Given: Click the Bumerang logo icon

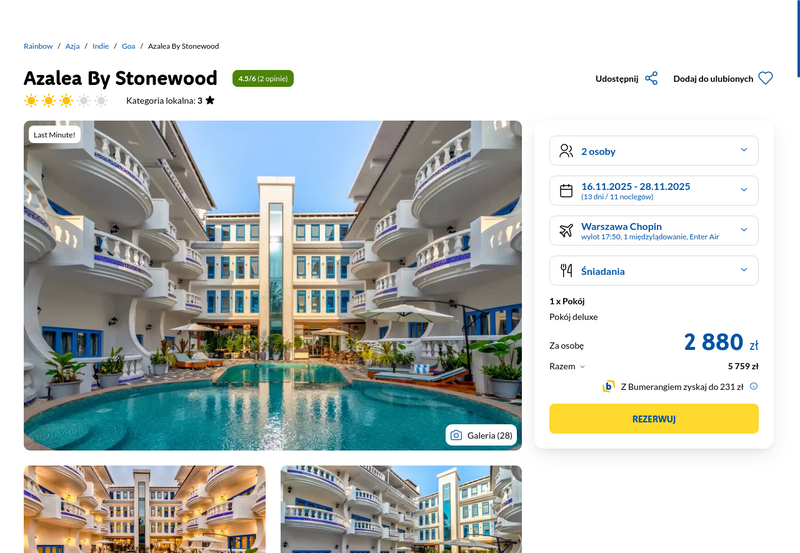Looking at the screenshot, I should point(608,386).
